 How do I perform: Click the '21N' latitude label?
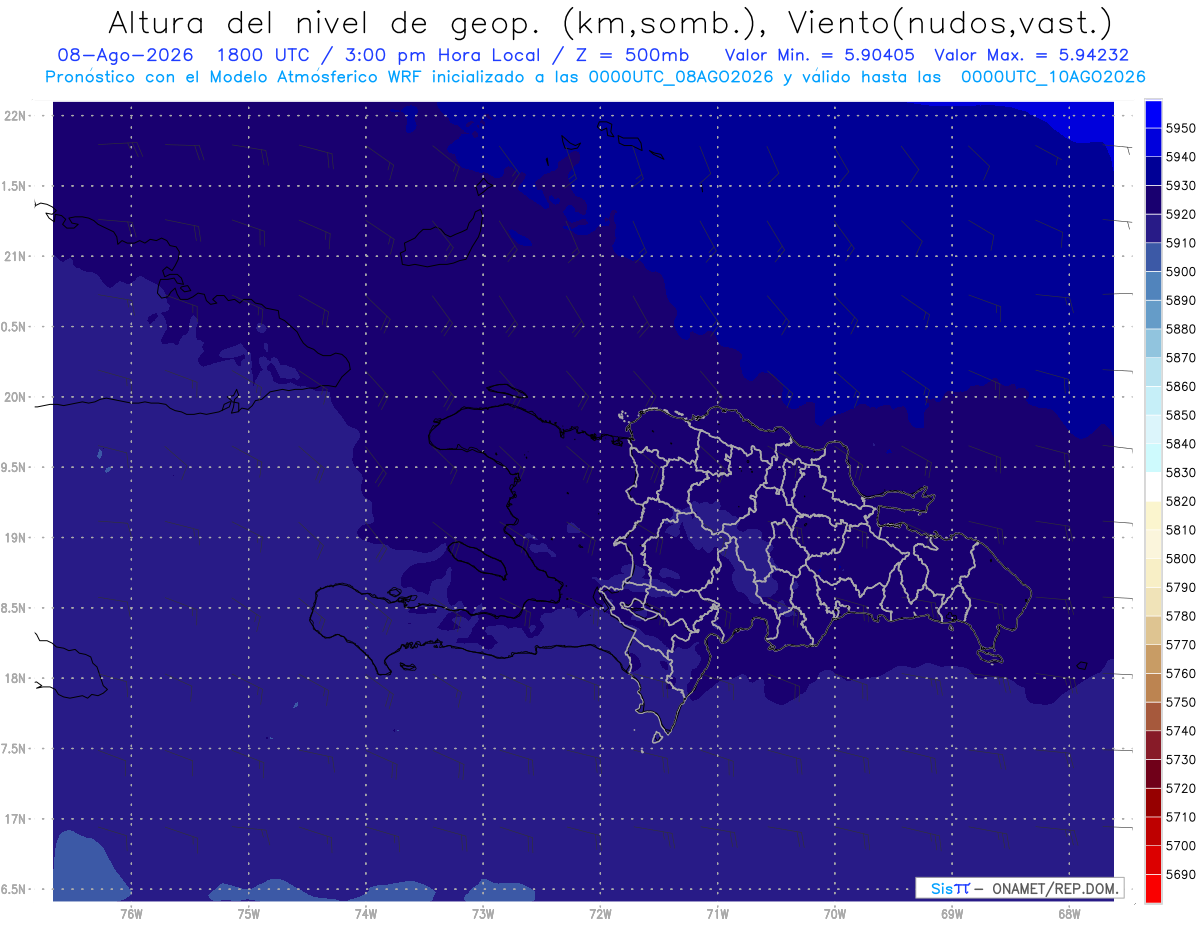point(15,256)
